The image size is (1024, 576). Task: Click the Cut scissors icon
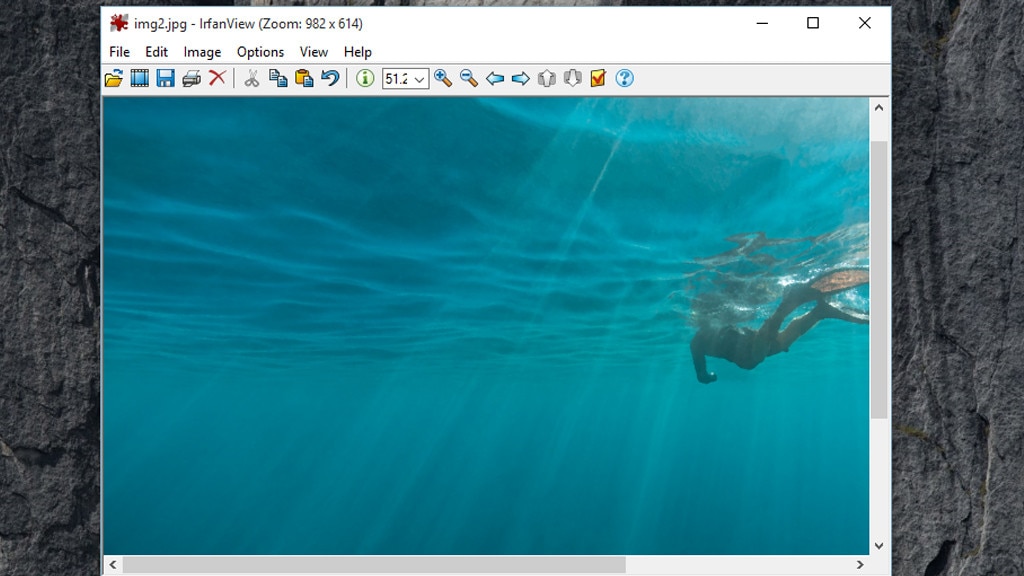click(x=252, y=78)
